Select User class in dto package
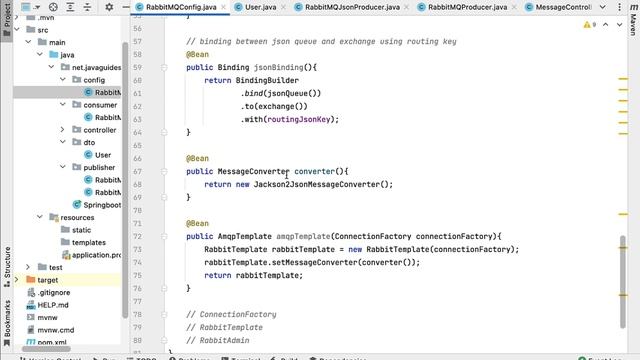Viewport: 640px width, 360px height. (98, 155)
